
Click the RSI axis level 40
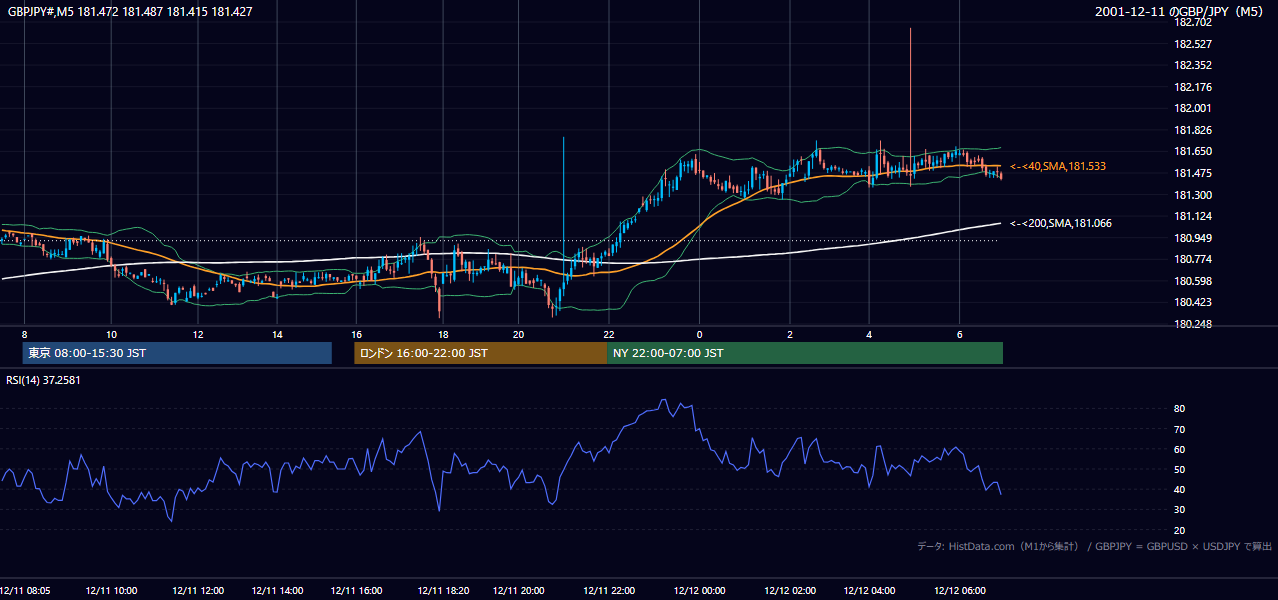(x=1179, y=489)
